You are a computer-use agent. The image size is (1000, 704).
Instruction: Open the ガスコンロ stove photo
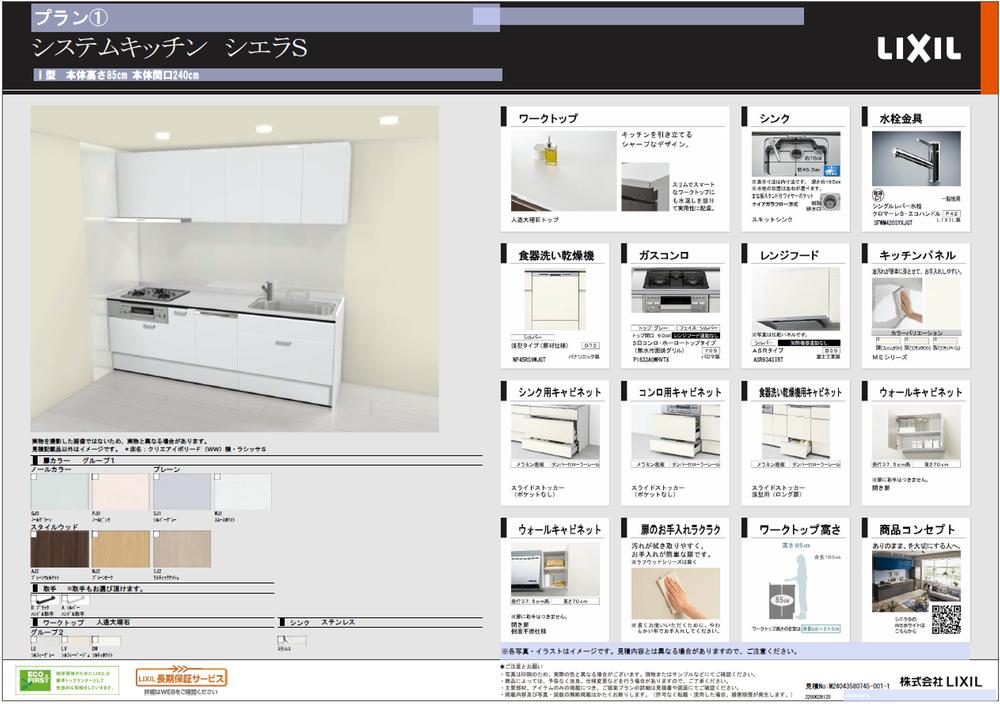pos(675,290)
